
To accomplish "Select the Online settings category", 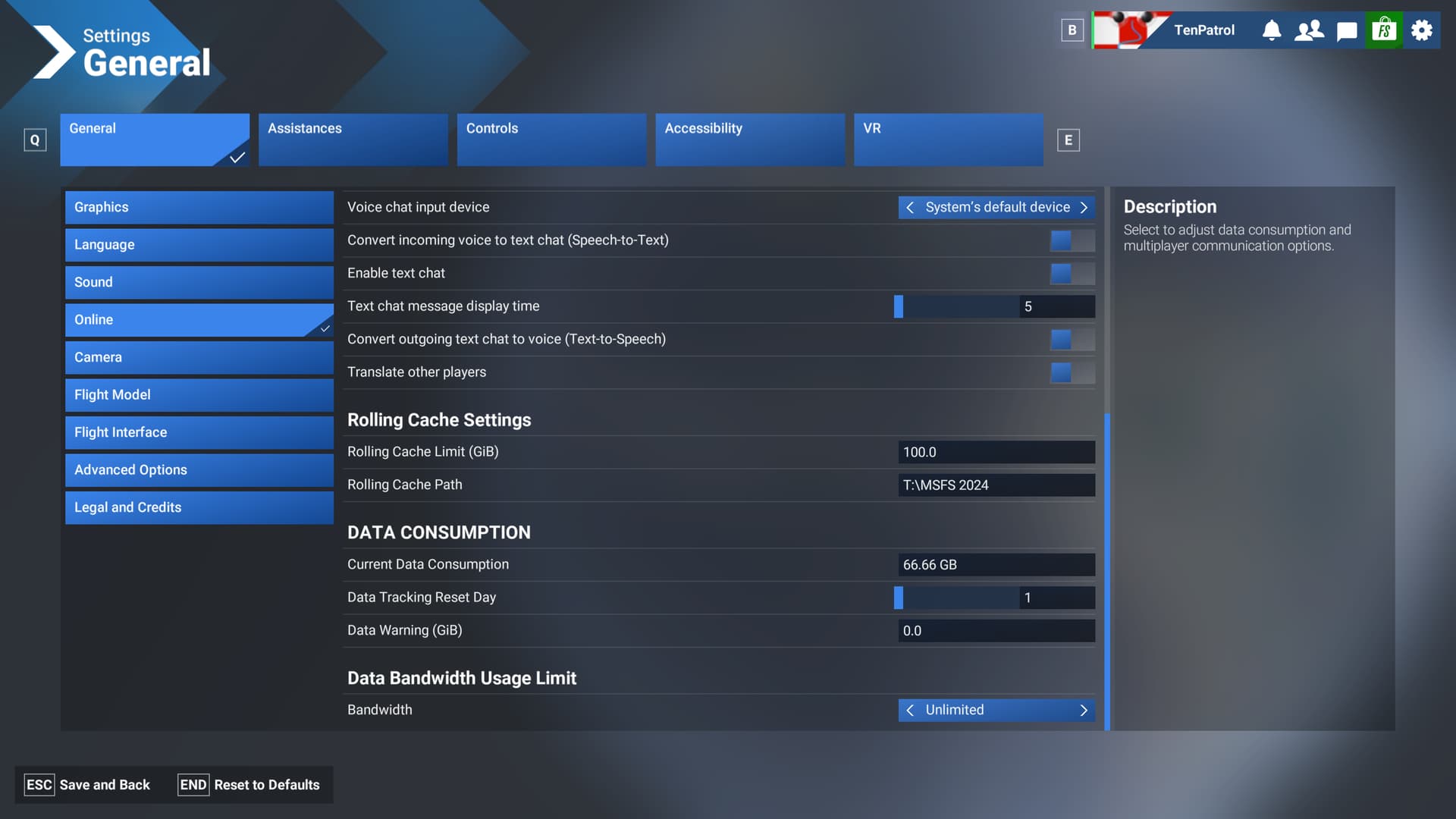I will pyautogui.click(x=199, y=320).
